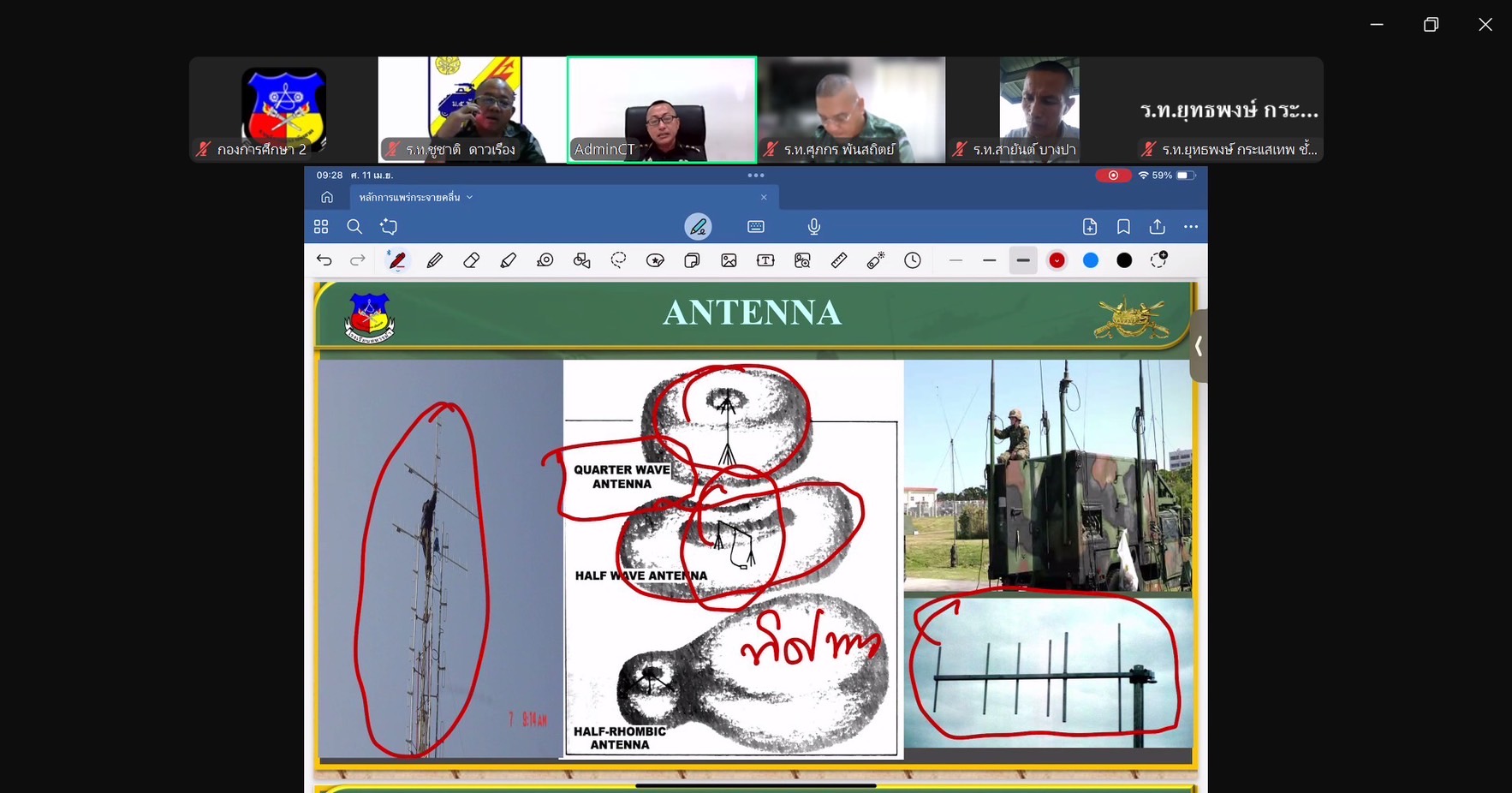Choose the Lasso selection tool

point(618,260)
